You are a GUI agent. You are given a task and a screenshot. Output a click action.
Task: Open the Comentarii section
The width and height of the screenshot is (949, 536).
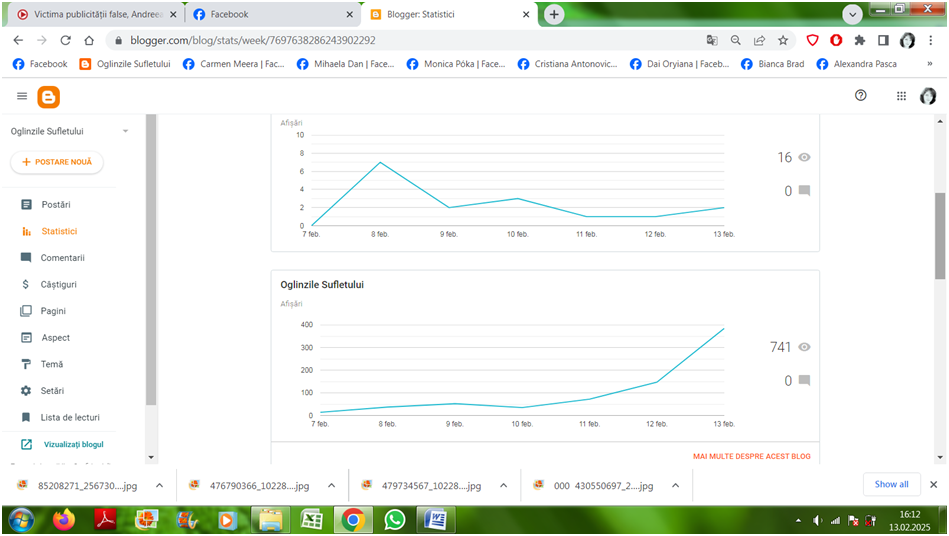pos(62,258)
